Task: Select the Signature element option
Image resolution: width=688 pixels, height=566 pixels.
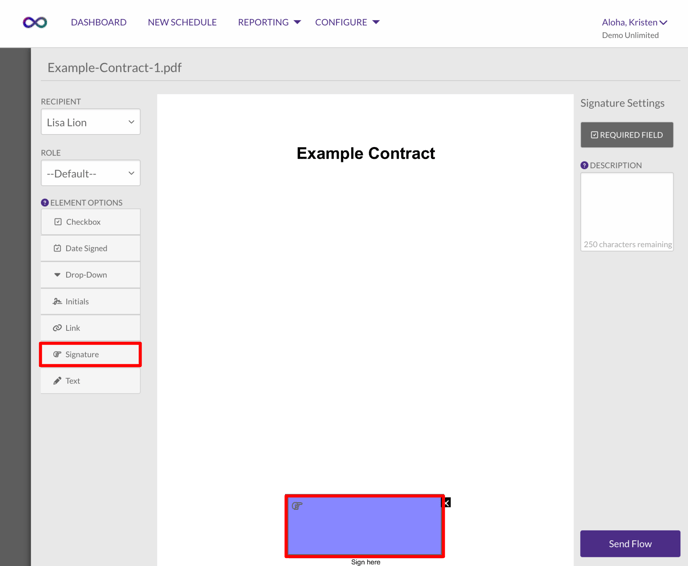Action: point(90,354)
